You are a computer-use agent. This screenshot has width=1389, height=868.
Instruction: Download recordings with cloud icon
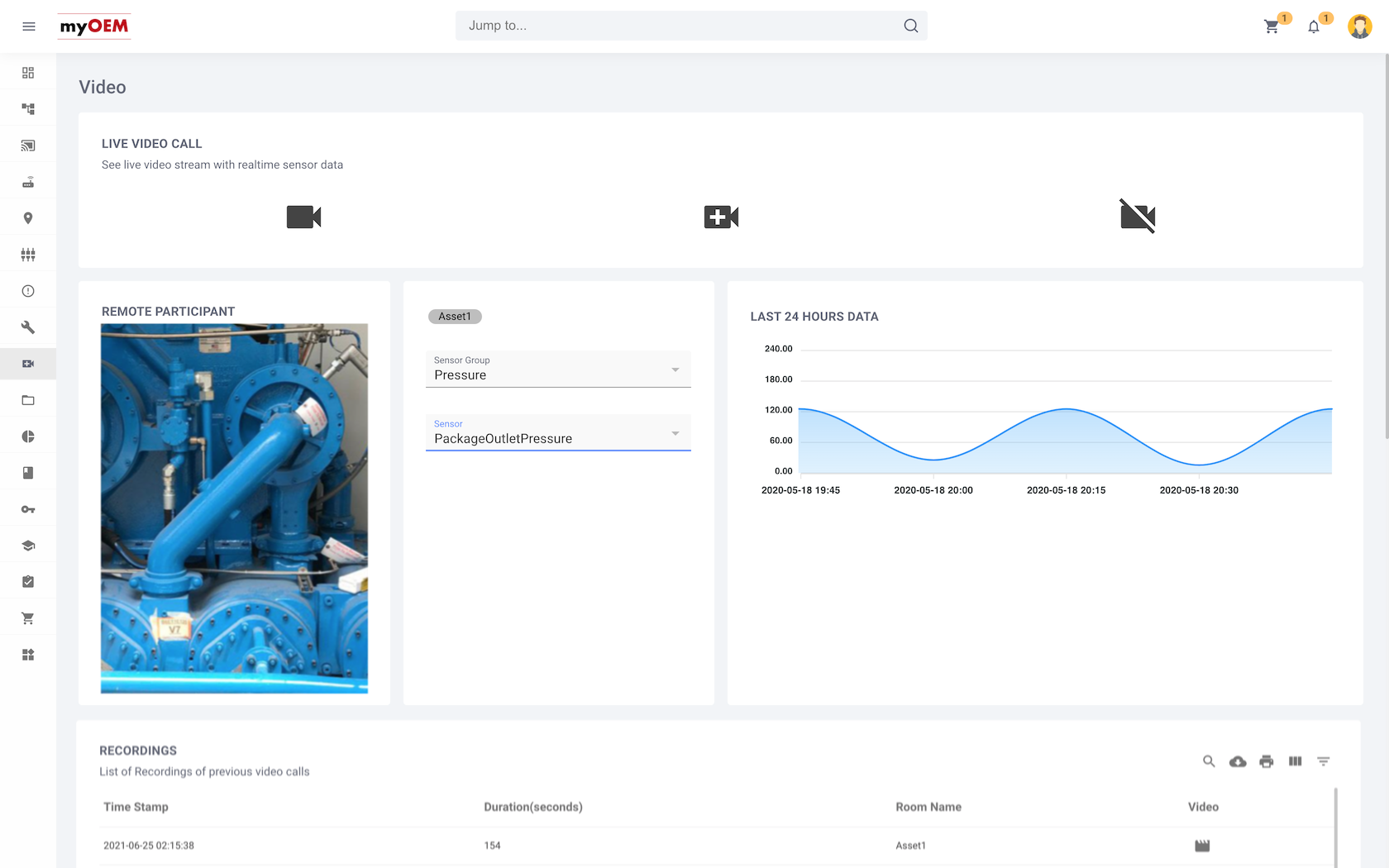[x=1238, y=761]
